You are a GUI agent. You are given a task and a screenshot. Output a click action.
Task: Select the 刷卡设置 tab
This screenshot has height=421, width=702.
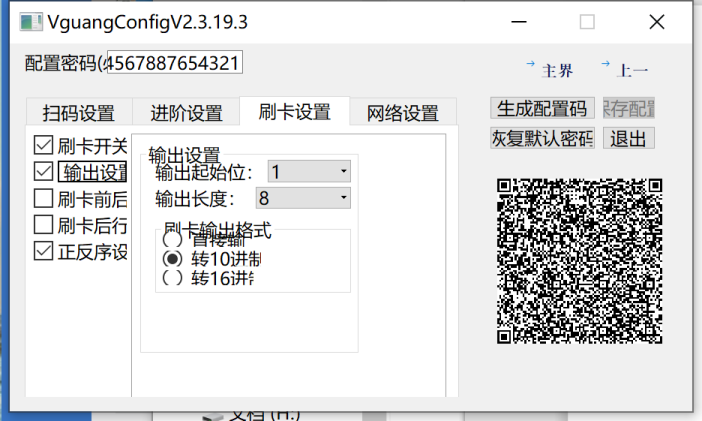[295, 111]
